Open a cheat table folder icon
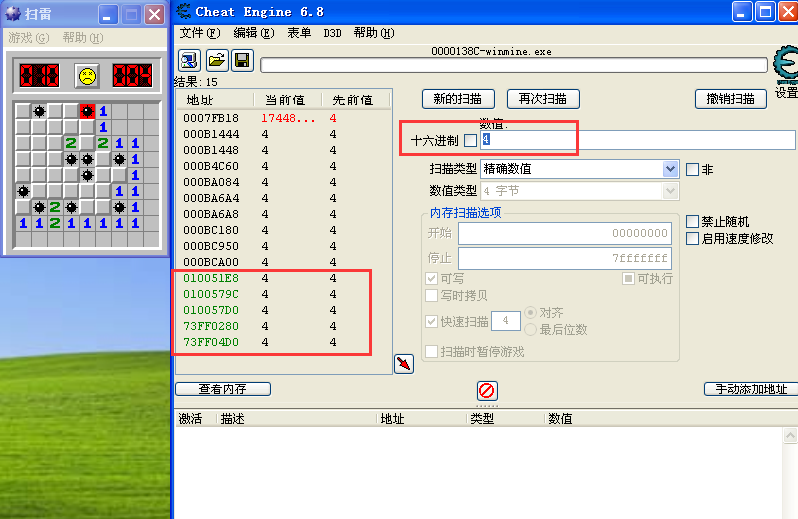The image size is (798, 519). point(217,61)
